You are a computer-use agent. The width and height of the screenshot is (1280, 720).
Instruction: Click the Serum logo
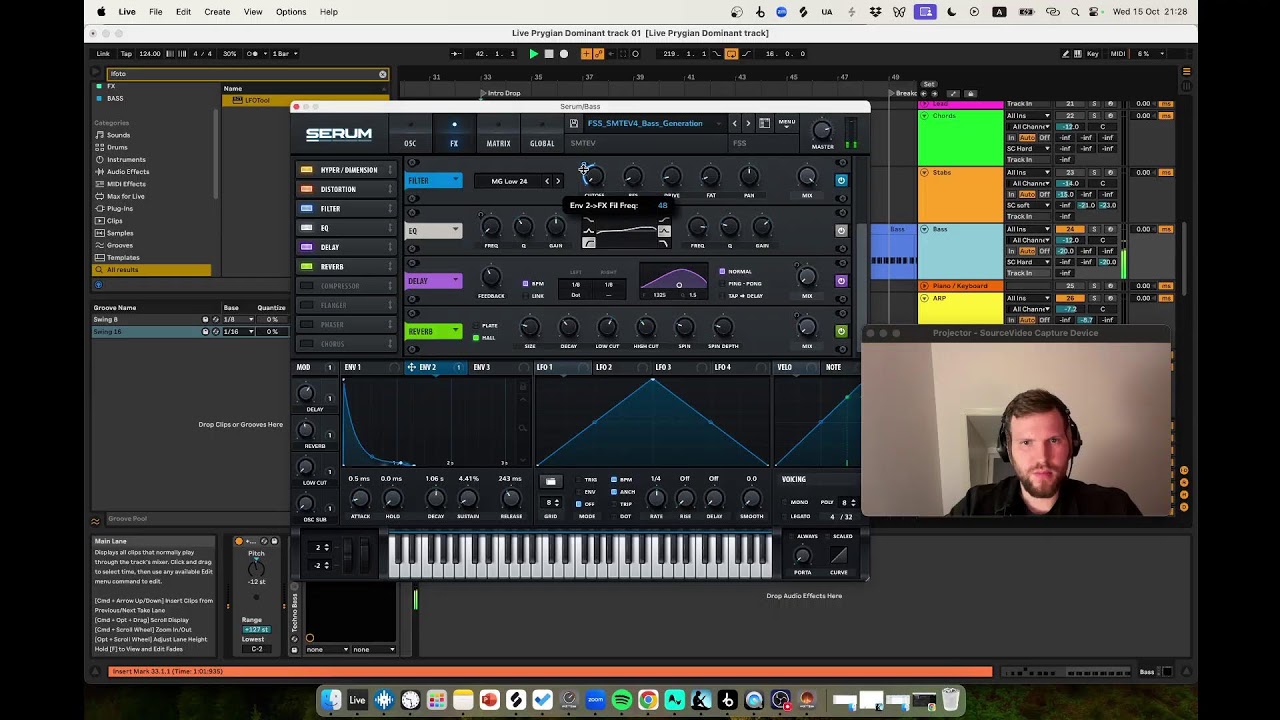[x=339, y=134]
